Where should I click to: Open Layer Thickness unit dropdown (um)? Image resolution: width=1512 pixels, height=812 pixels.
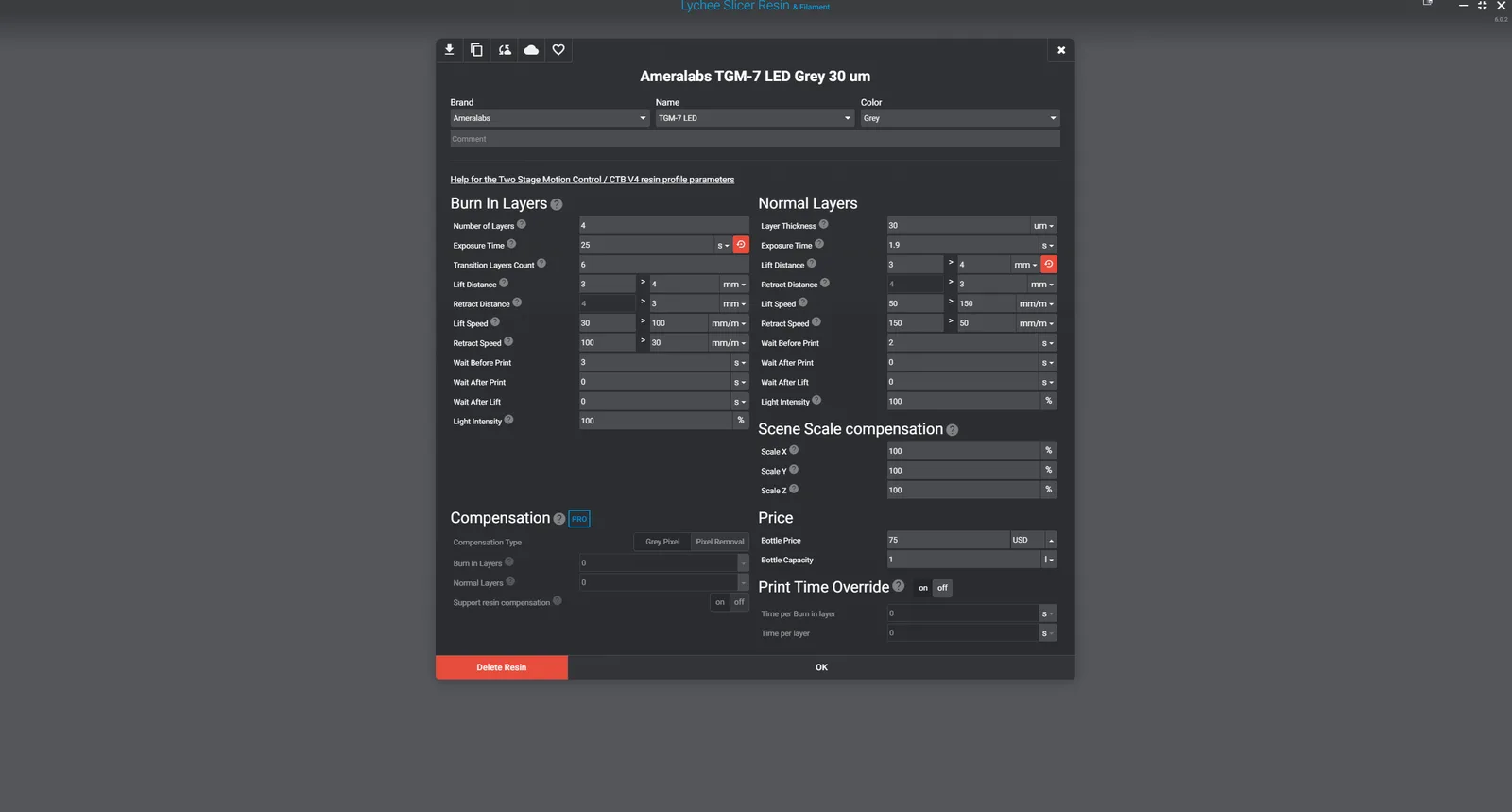[1043, 226]
